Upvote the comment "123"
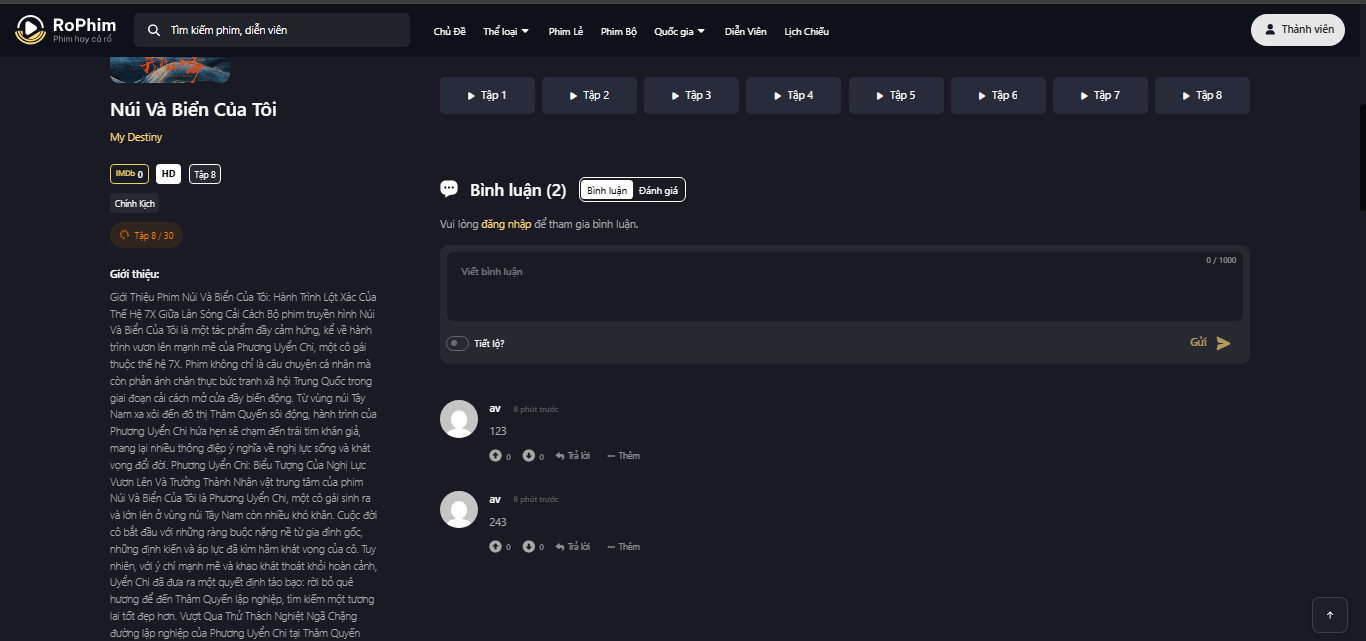The height and width of the screenshot is (641, 1366). [x=496, y=455]
